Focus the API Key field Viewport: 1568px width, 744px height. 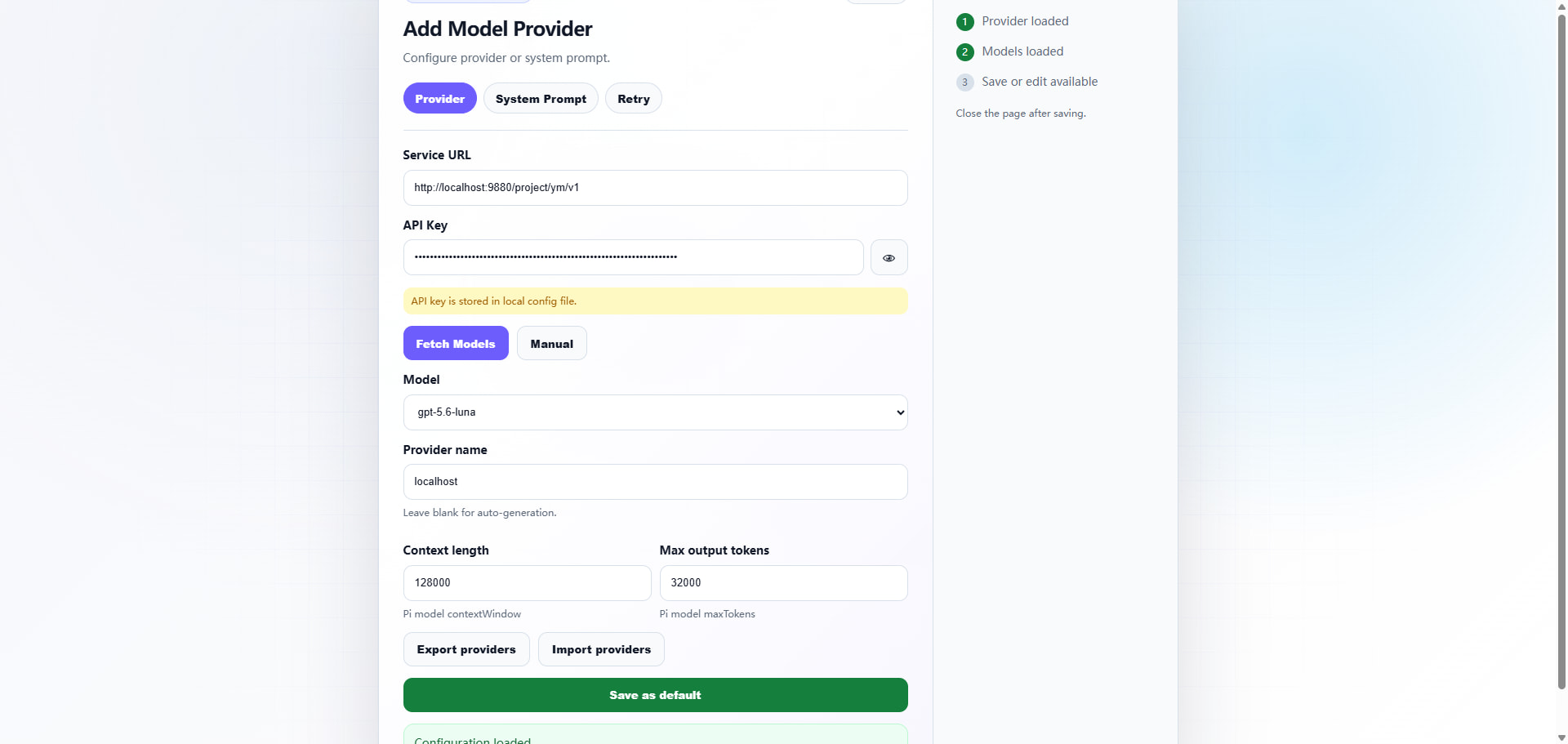coord(633,257)
